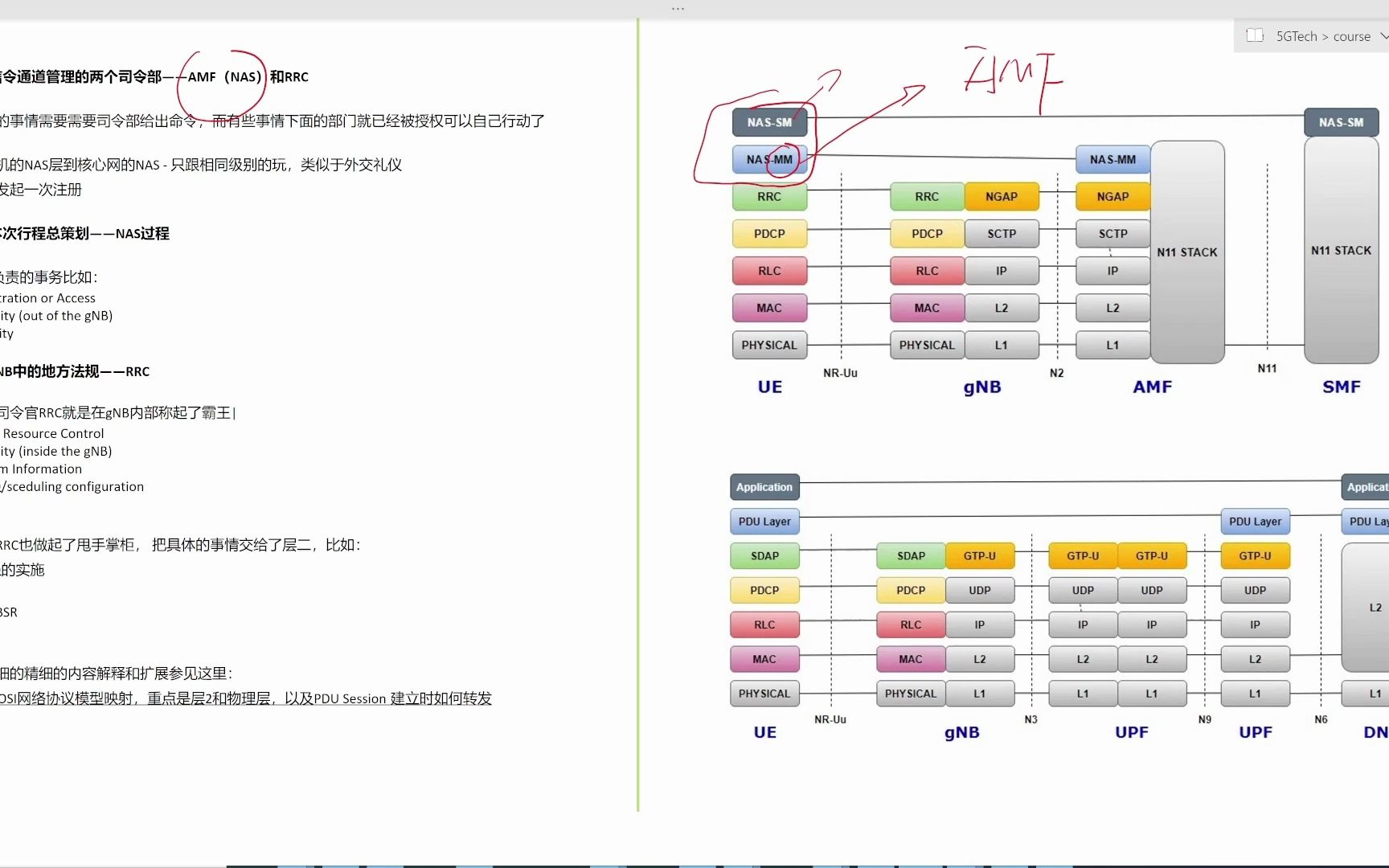The height and width of the screenshot is (868, 1389).
Task: Click the line 'ration or Access'
Action: coord(47,298)
